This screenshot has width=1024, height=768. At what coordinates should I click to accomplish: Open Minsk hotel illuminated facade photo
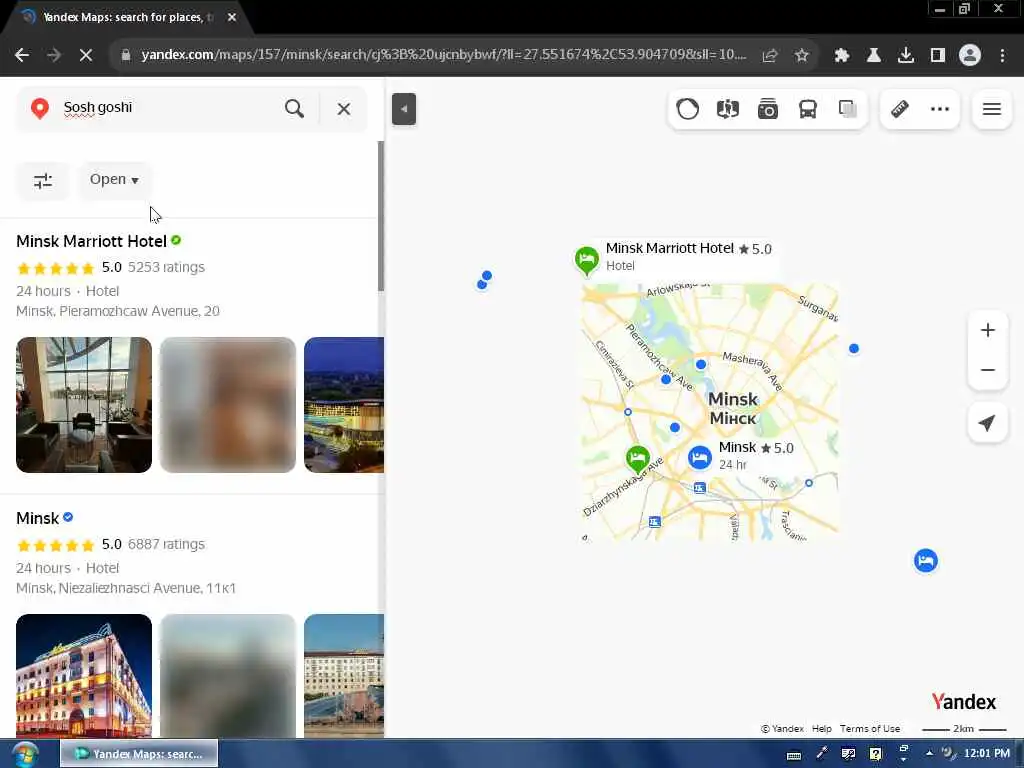pyautogui.click(x=84, y=676)
